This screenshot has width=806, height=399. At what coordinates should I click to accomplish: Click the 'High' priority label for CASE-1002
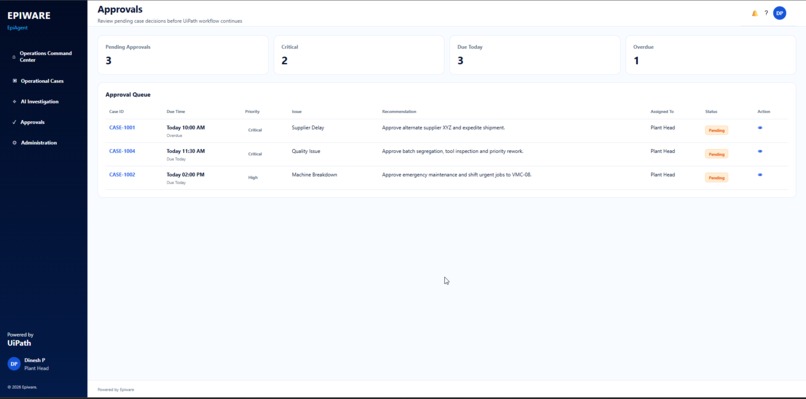[x=253, y=177]
